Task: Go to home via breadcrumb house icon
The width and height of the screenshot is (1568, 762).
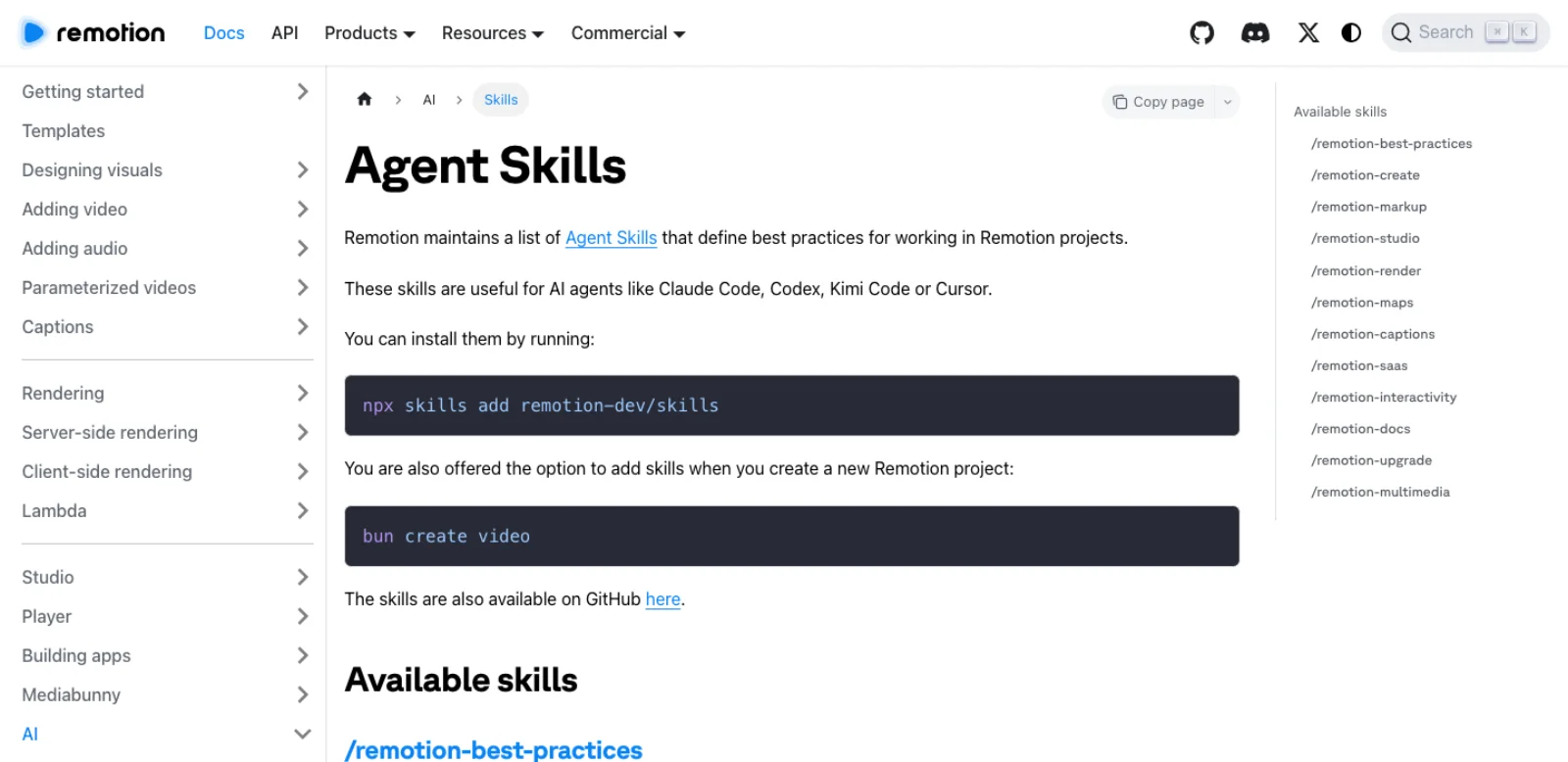Action: (365, 99)
